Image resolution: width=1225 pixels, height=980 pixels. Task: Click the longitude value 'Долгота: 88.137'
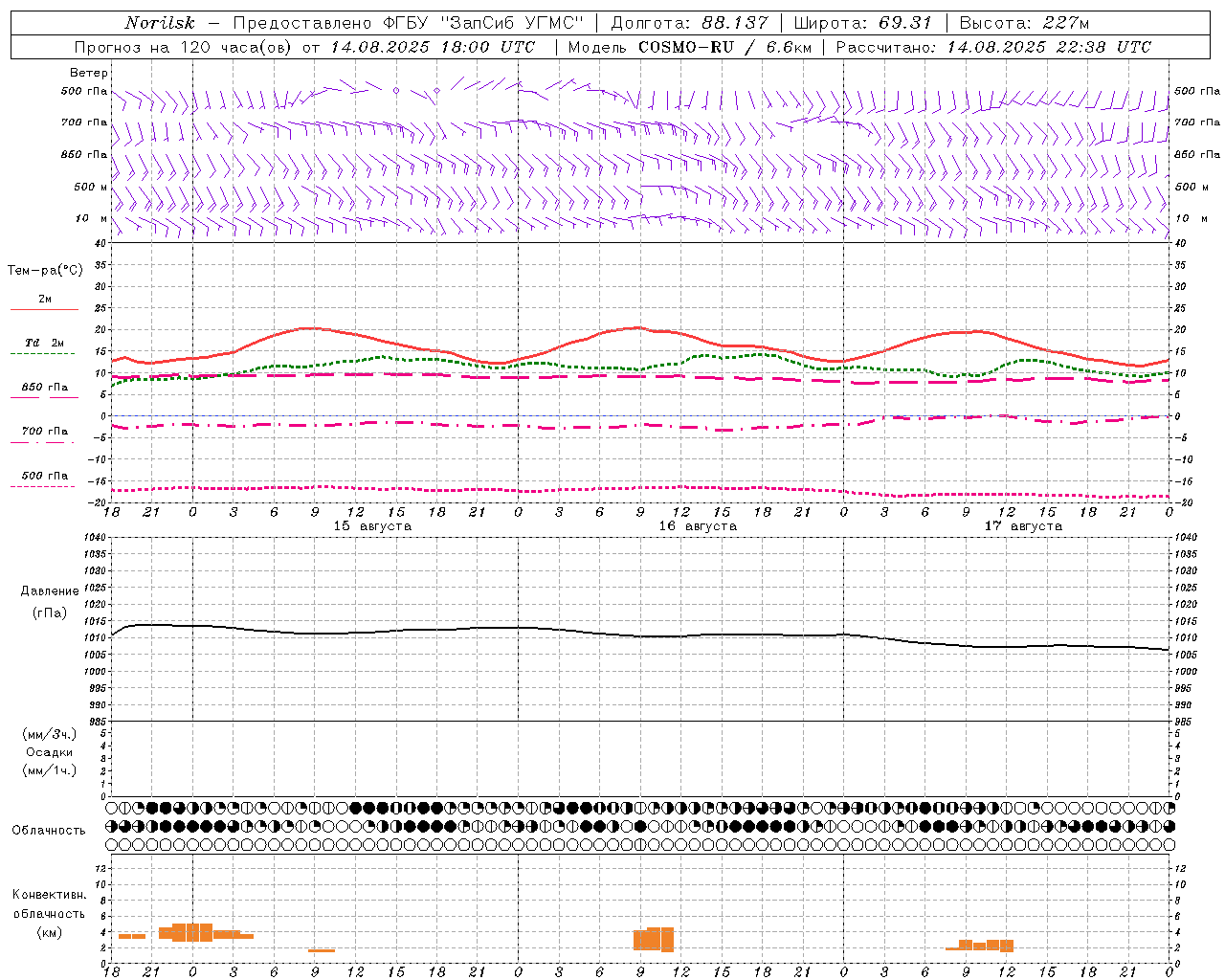pos(689,23)
